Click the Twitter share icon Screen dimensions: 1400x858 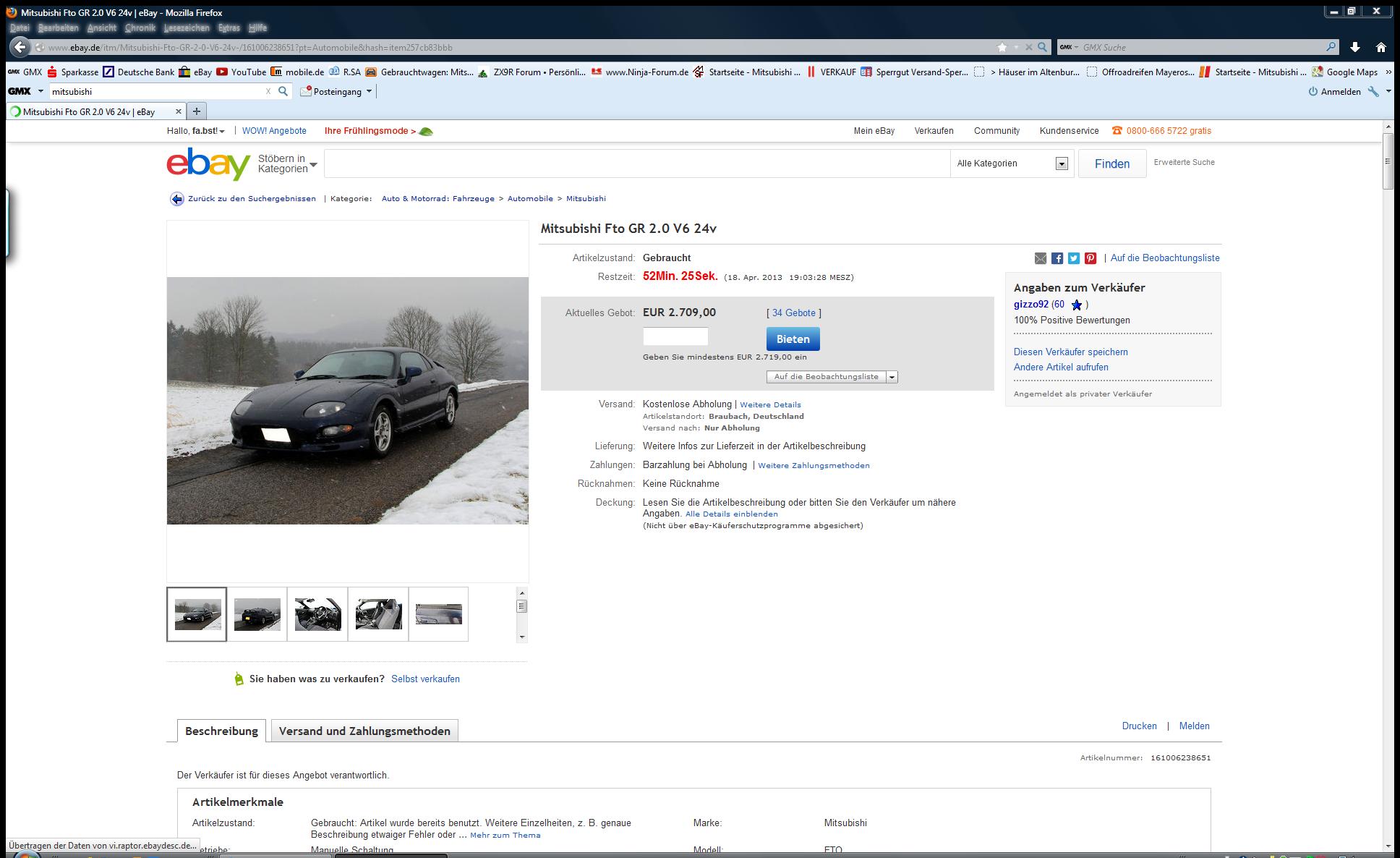(1074, 258)
